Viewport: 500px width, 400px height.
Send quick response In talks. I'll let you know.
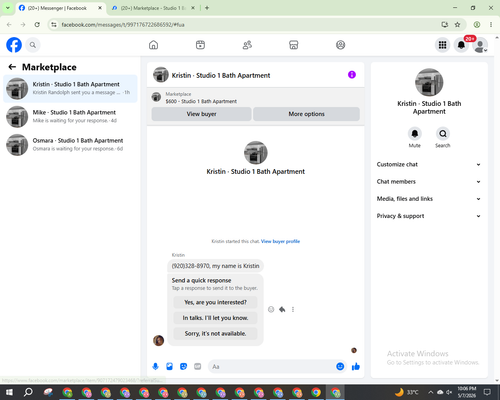pos(215,318)
